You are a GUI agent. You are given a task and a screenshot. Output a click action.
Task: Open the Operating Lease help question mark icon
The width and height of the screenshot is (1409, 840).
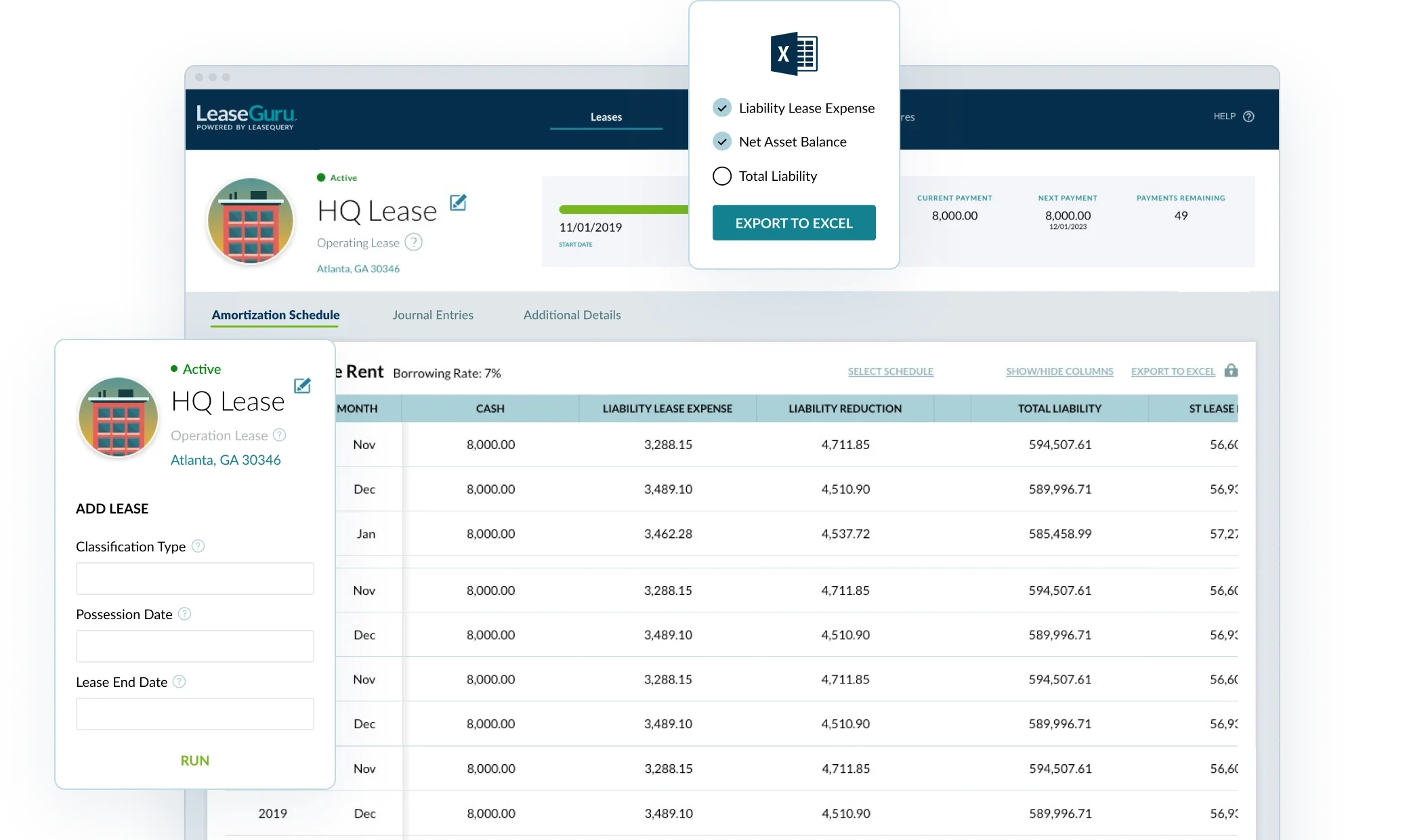pos(413,242)
